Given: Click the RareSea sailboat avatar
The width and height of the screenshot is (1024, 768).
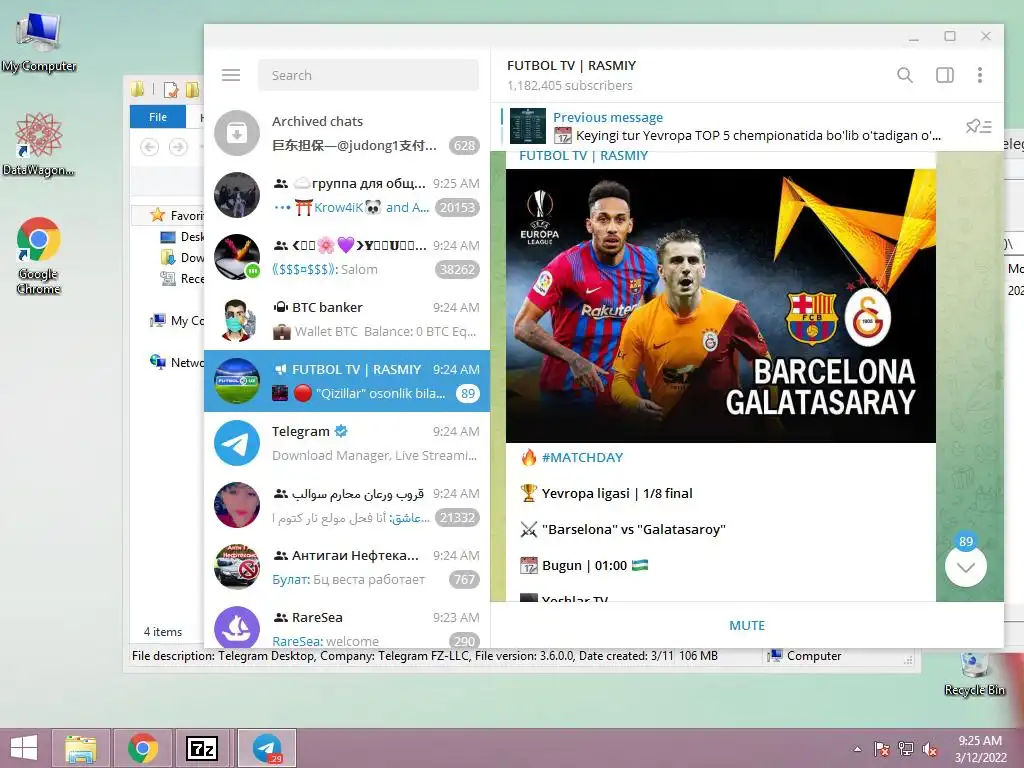Looking at the screenshot, I should point(237,627).
